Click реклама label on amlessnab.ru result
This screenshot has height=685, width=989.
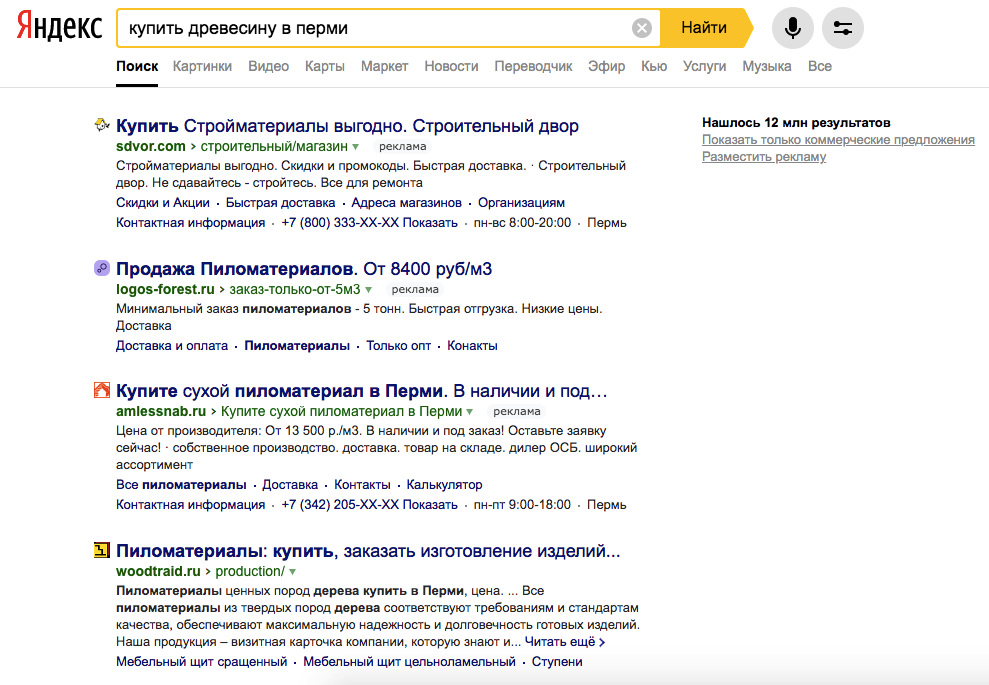coord(517,411)
